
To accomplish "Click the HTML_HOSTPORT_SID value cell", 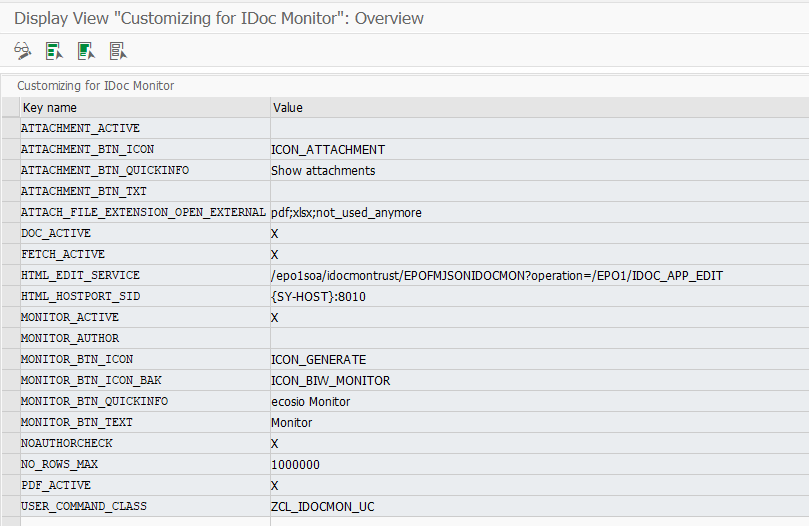I will coord(540,297).
